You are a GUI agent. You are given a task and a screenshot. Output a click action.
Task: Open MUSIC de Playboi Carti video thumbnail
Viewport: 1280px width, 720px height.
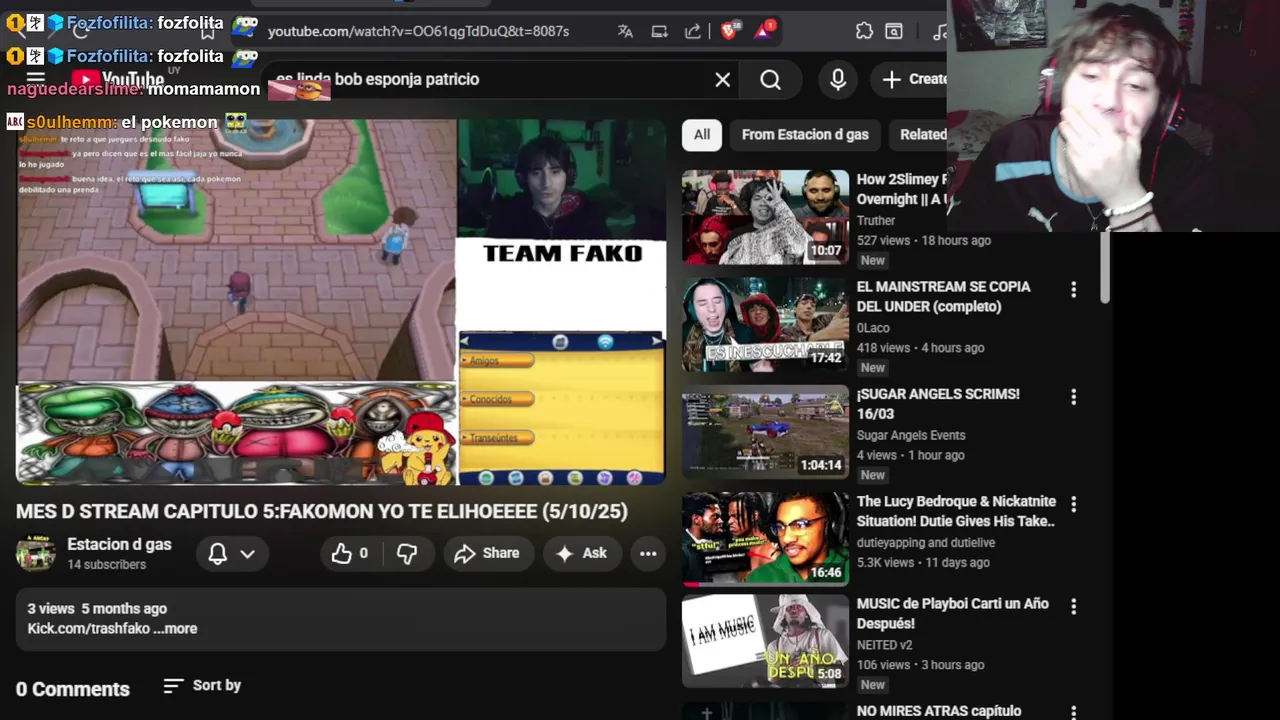[x=765, y=641]
